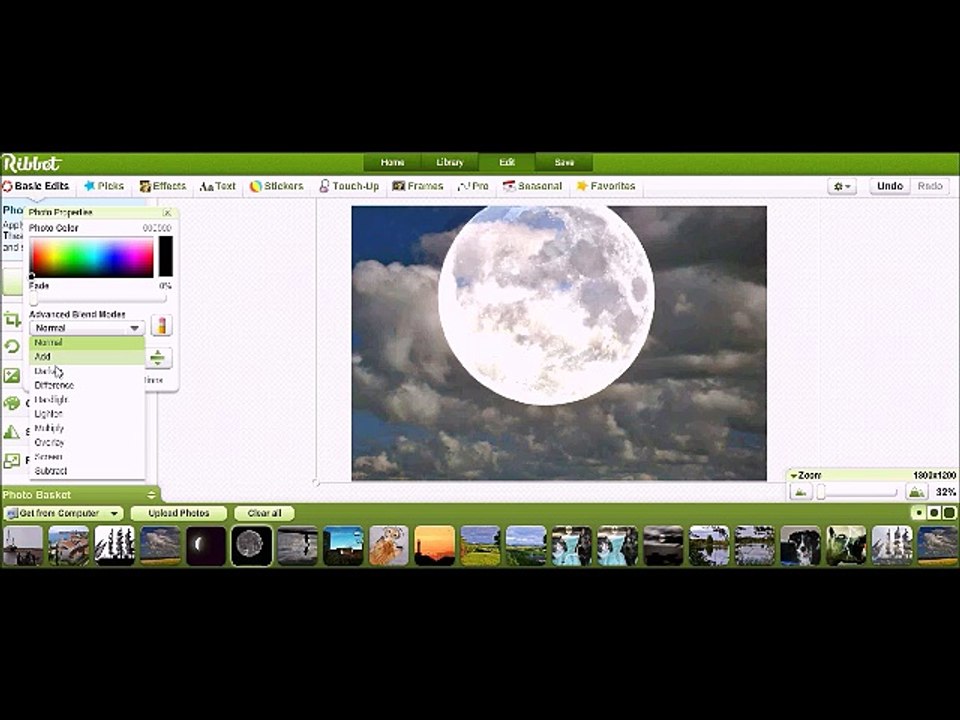Click the black current color swatch
960x720 pixels.
[165, 256]
